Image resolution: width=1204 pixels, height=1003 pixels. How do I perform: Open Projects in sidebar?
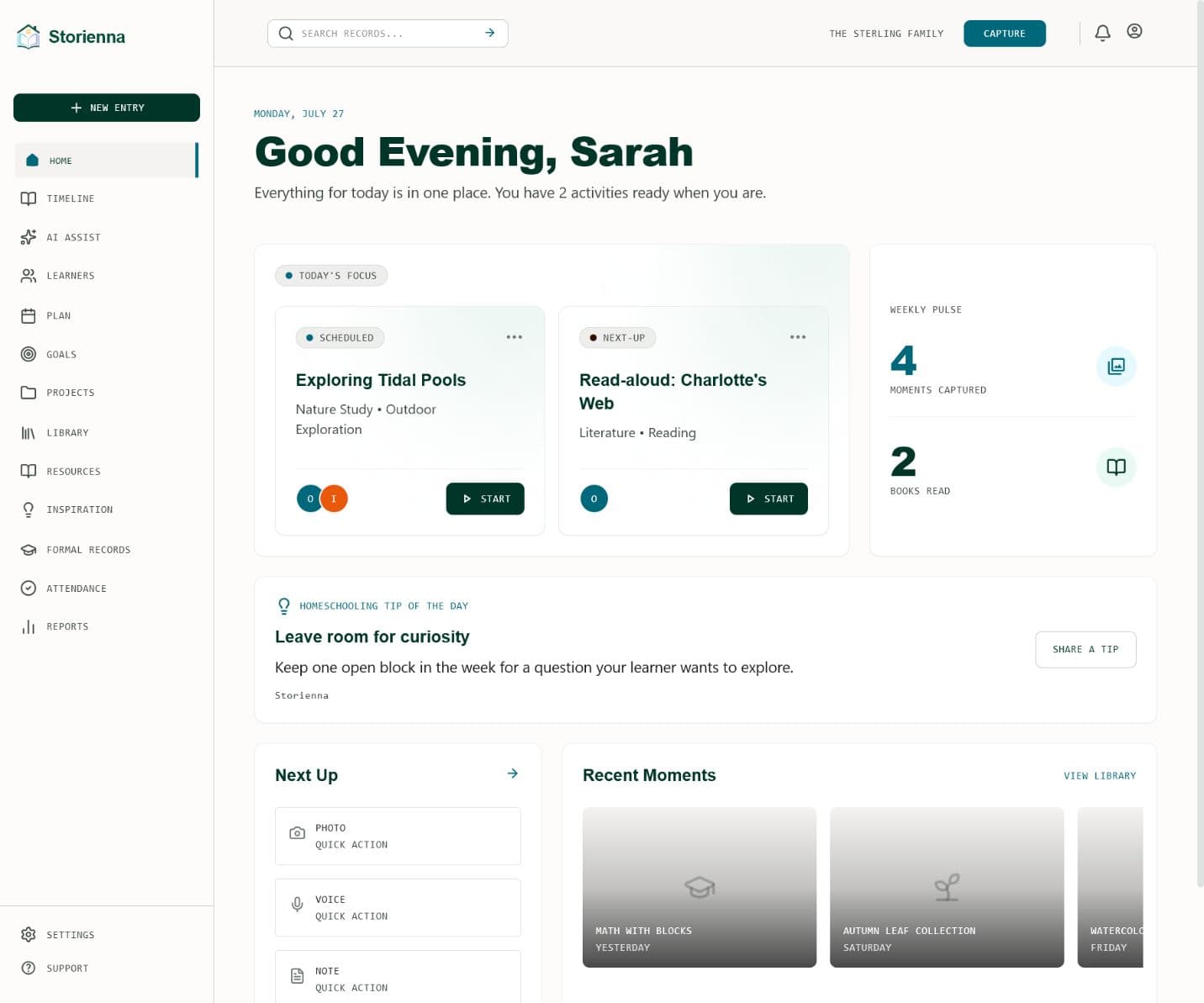point(106,393)
